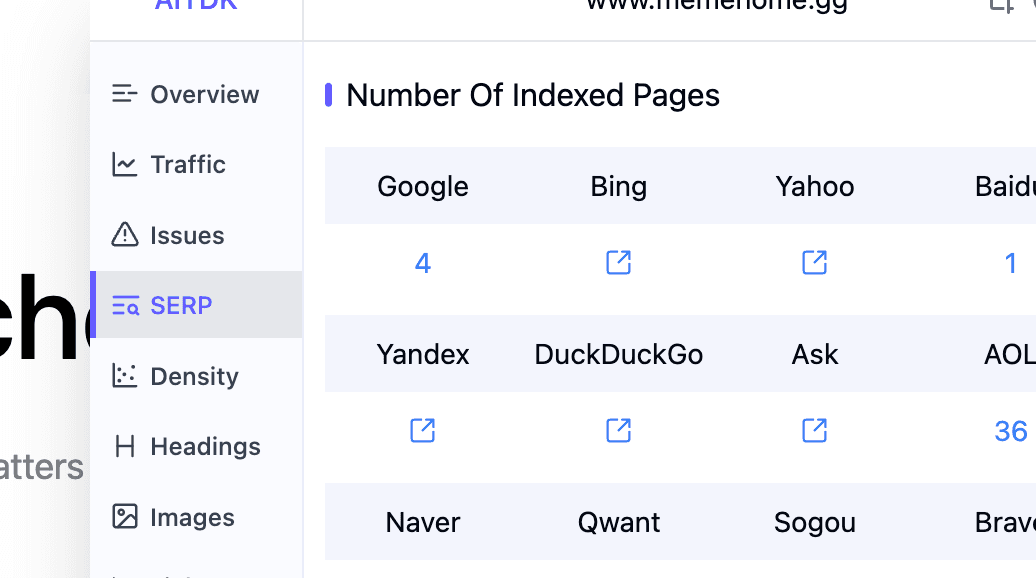Open Bing indexed pages external link icon

pyautogui.click(x=618, y=263)
